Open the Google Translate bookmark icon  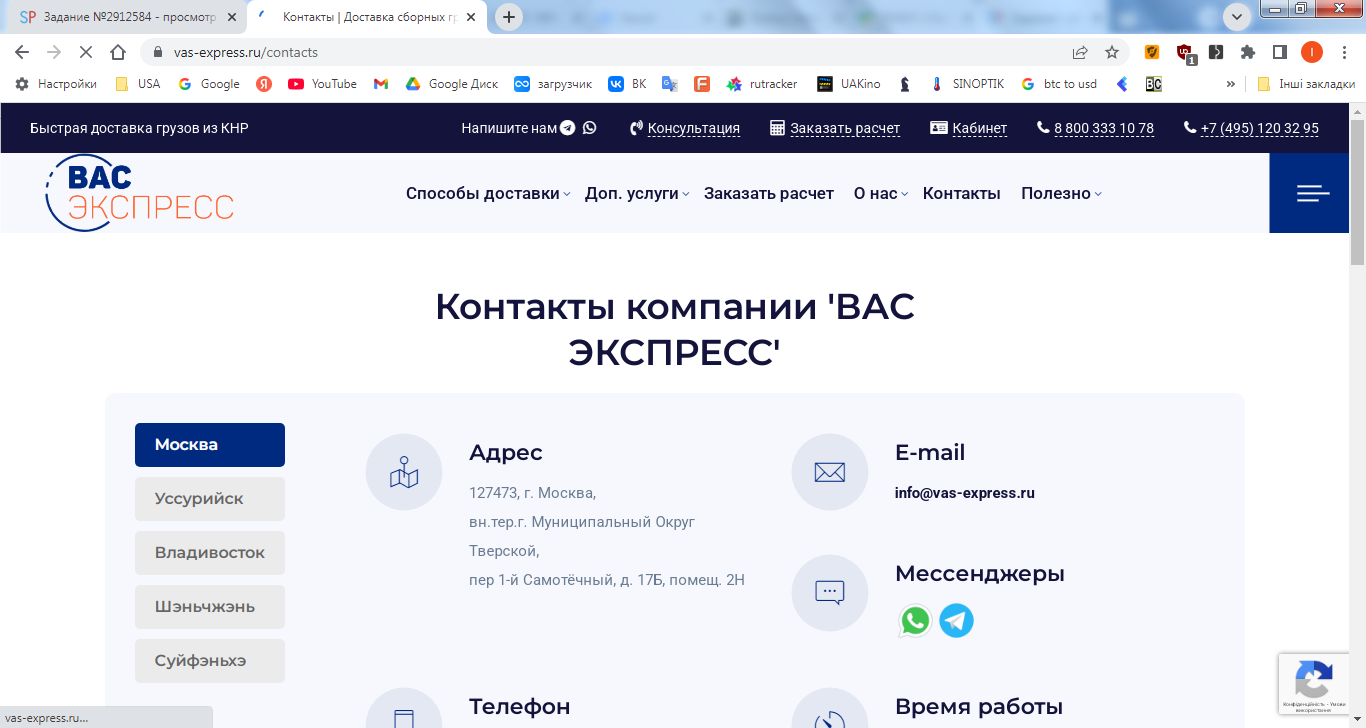point(670,84)
